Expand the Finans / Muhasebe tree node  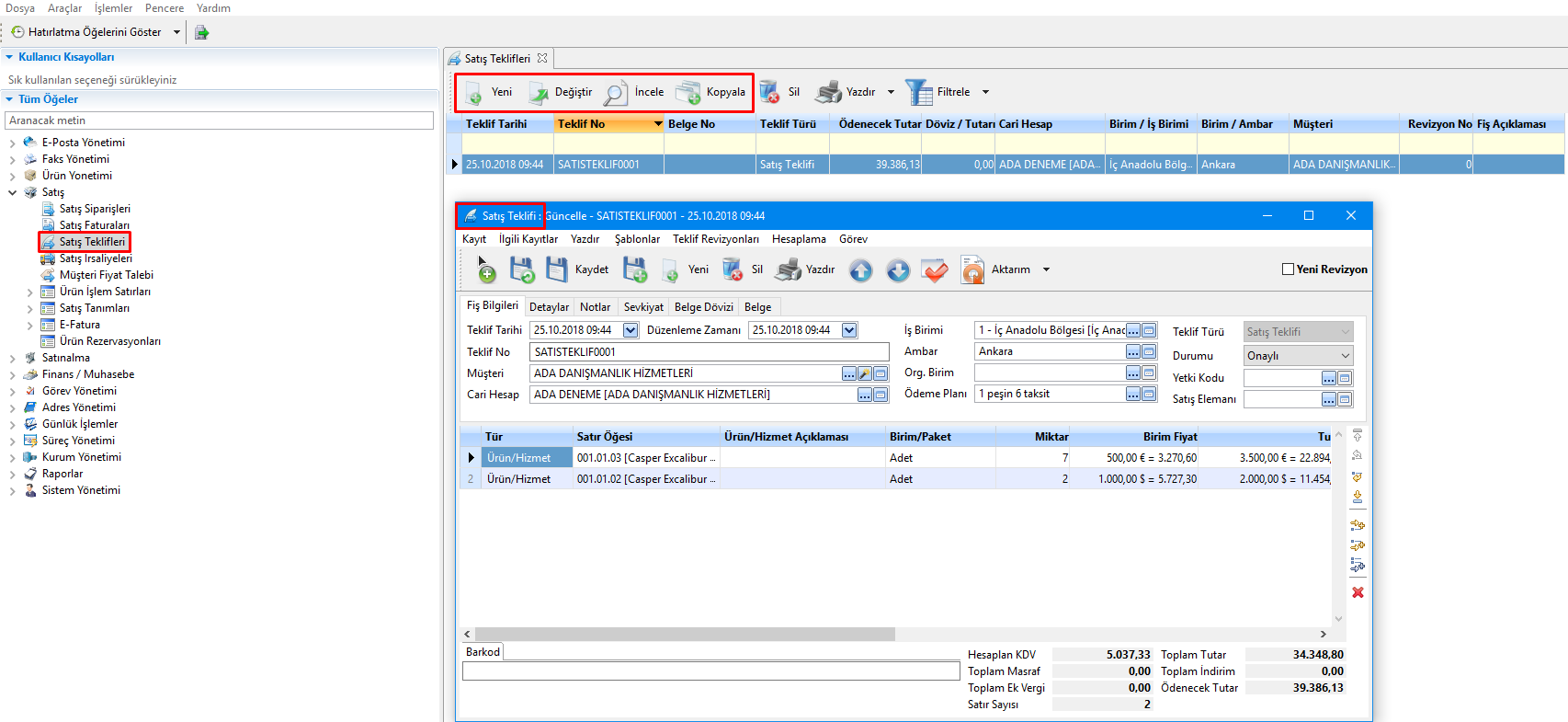[13, 375]
